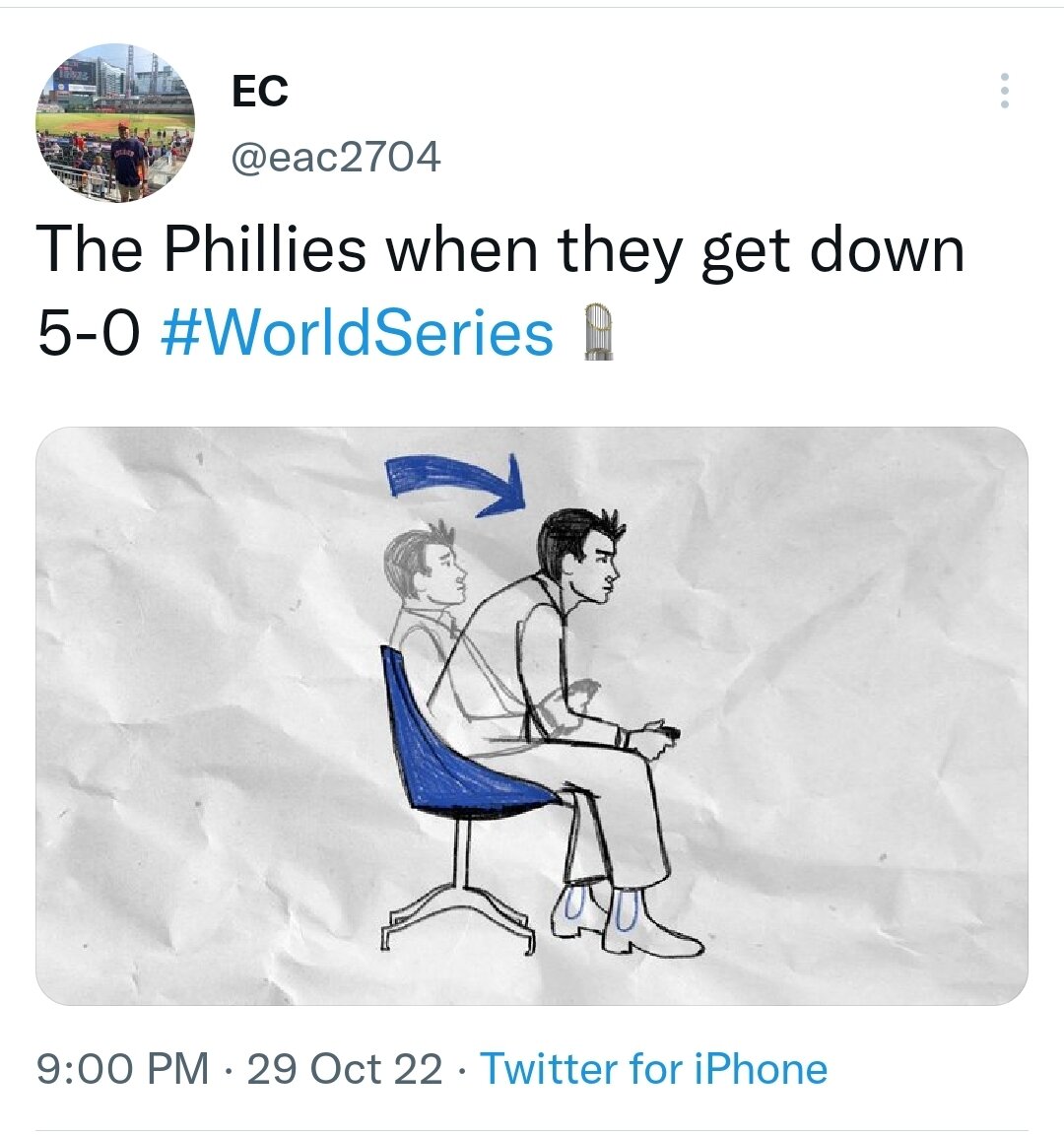Image resolution: width=1064 pixels, height=1136 pixels.
Task: Select the tweet text about the Phillies
Action: tap(500, 292)
